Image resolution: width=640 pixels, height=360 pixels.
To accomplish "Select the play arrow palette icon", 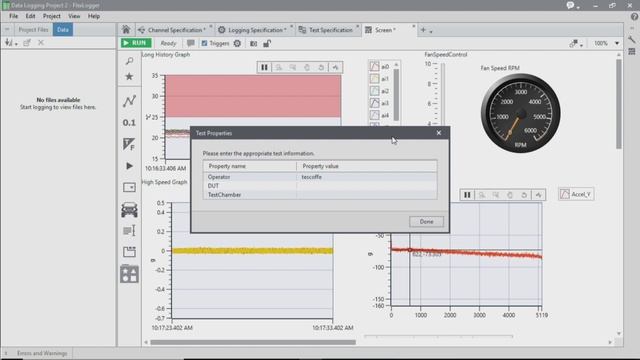I will tap(129, 166).
